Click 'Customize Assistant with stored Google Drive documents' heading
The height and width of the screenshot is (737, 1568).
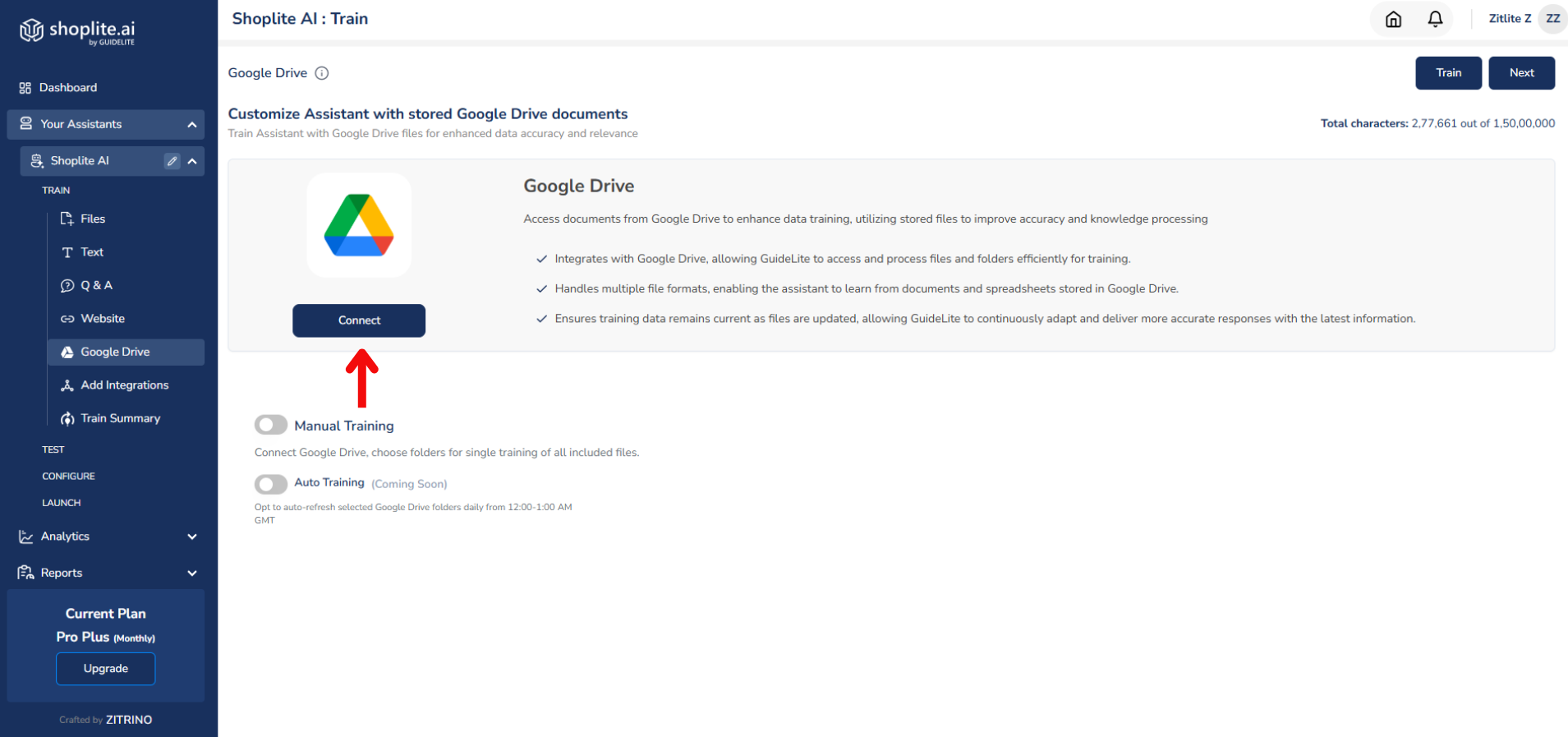[x=428, y=114]
